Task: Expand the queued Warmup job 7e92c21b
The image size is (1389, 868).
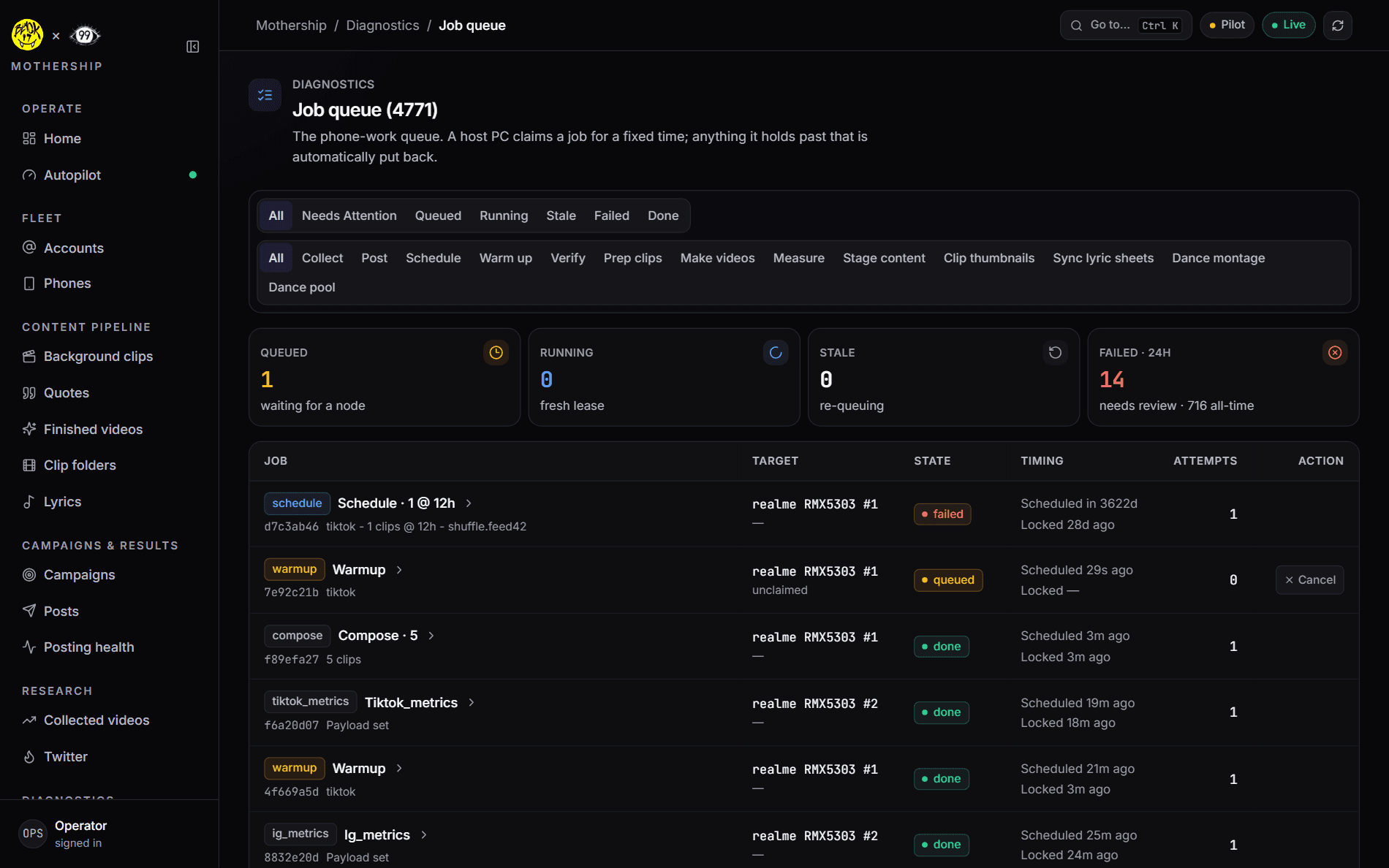Action: (x=399, y=570)
